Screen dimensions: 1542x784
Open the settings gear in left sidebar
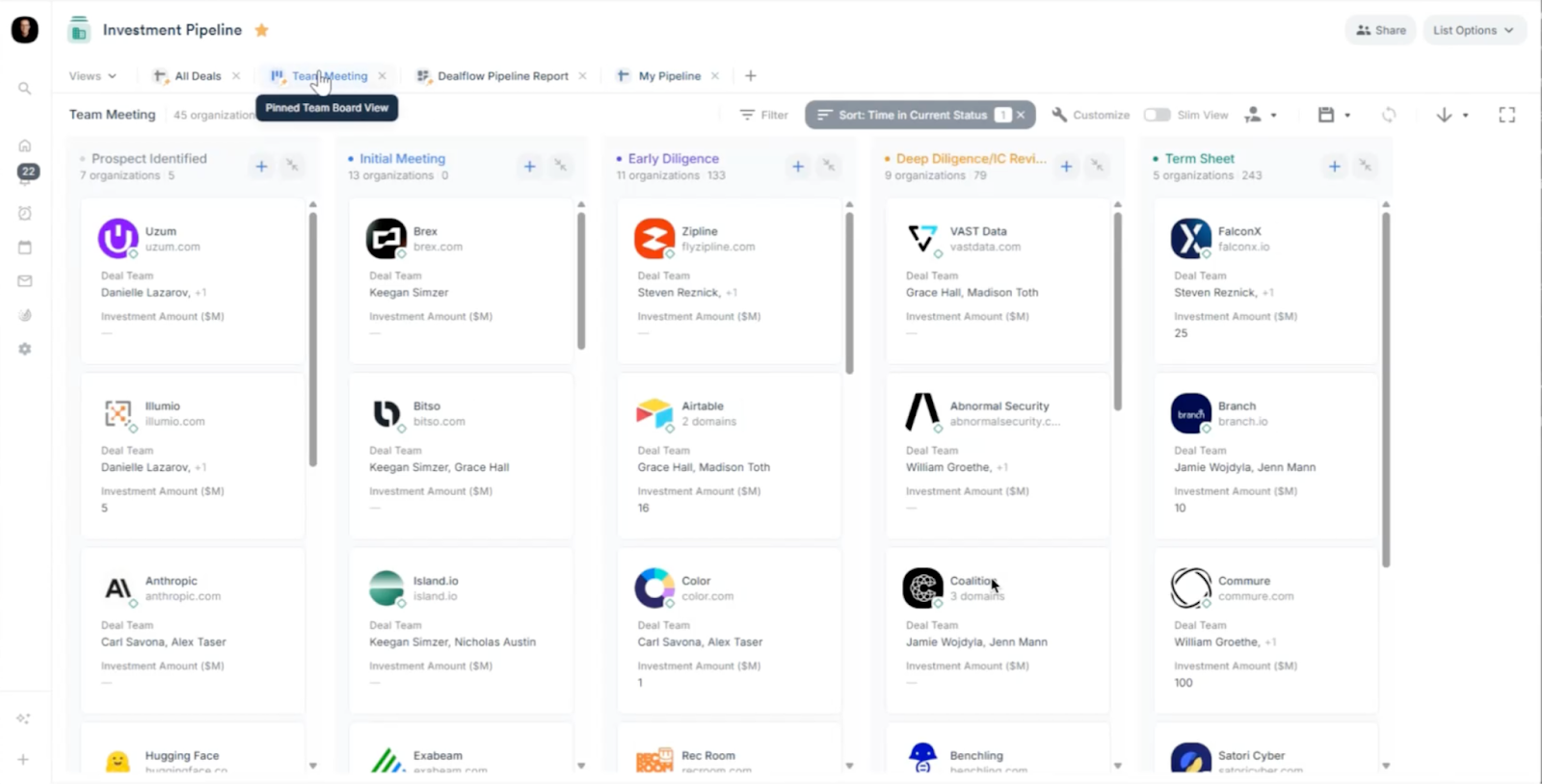[x=25, y=349]
